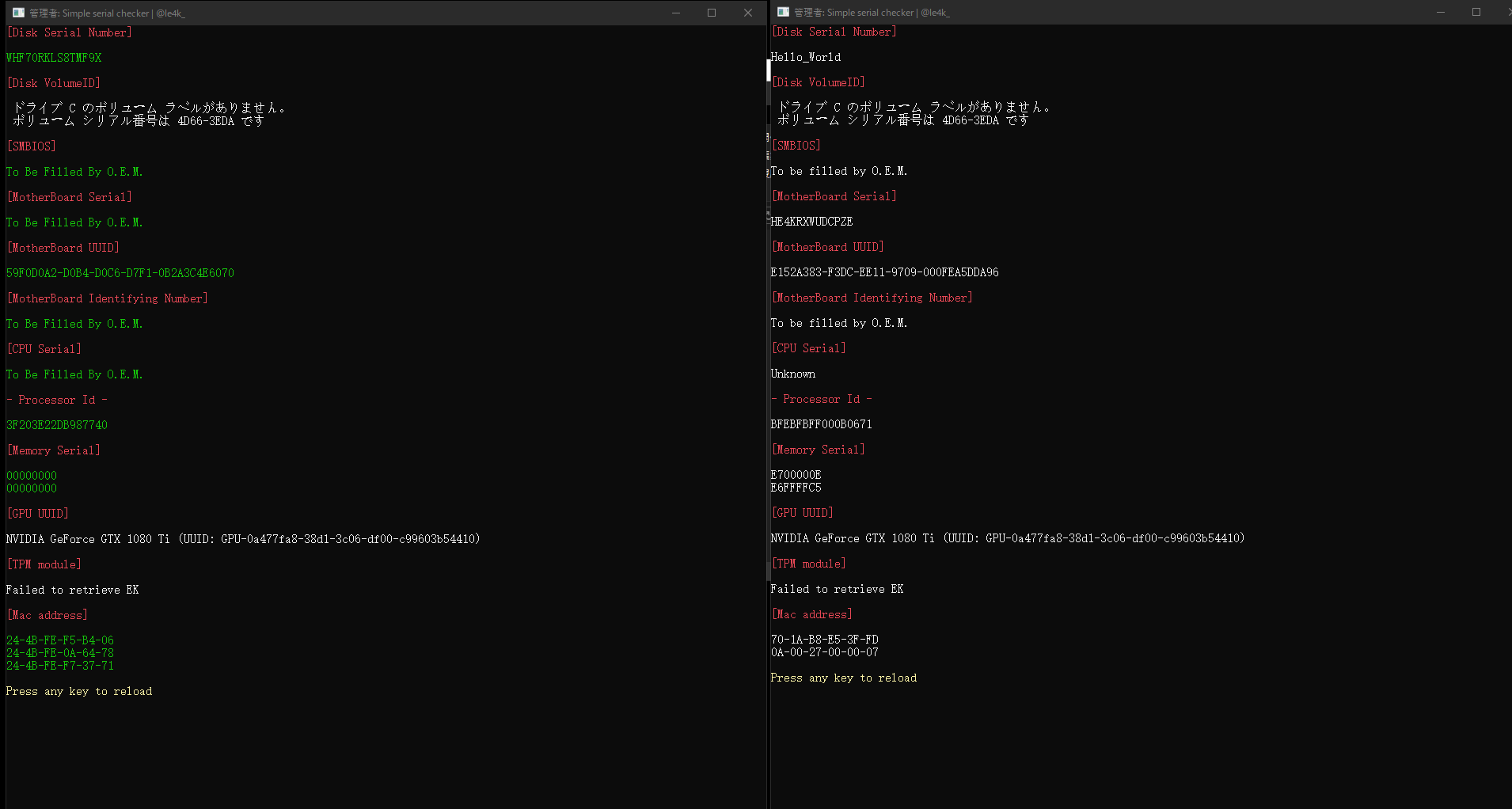Select the disk serial WHF70RKLS8TMF9X
This screenshot has width=1512, height=809.
tap(53, 57)
